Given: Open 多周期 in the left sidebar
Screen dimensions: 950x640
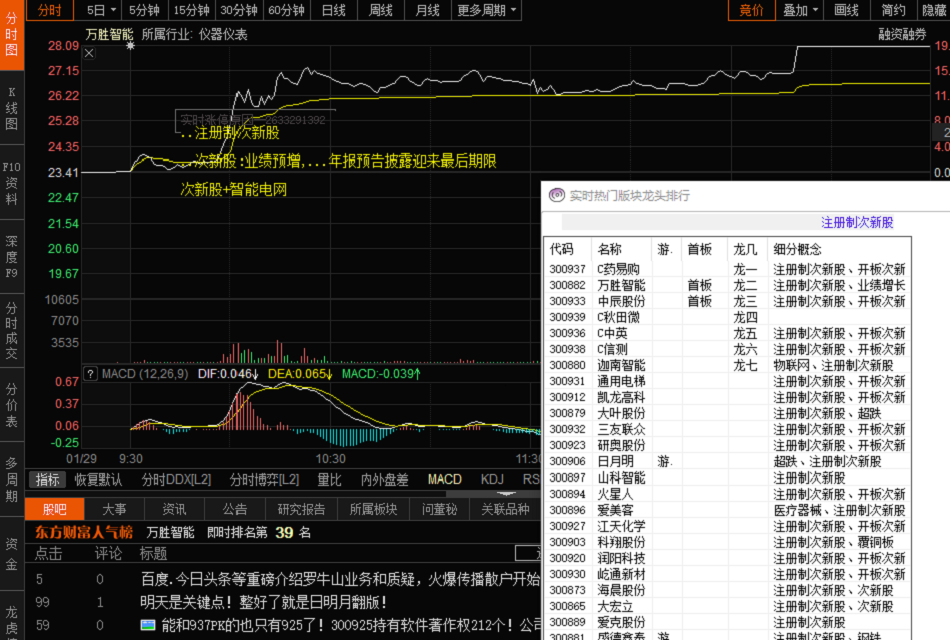Looking at the screenshot, I should [x=12, y=479].
